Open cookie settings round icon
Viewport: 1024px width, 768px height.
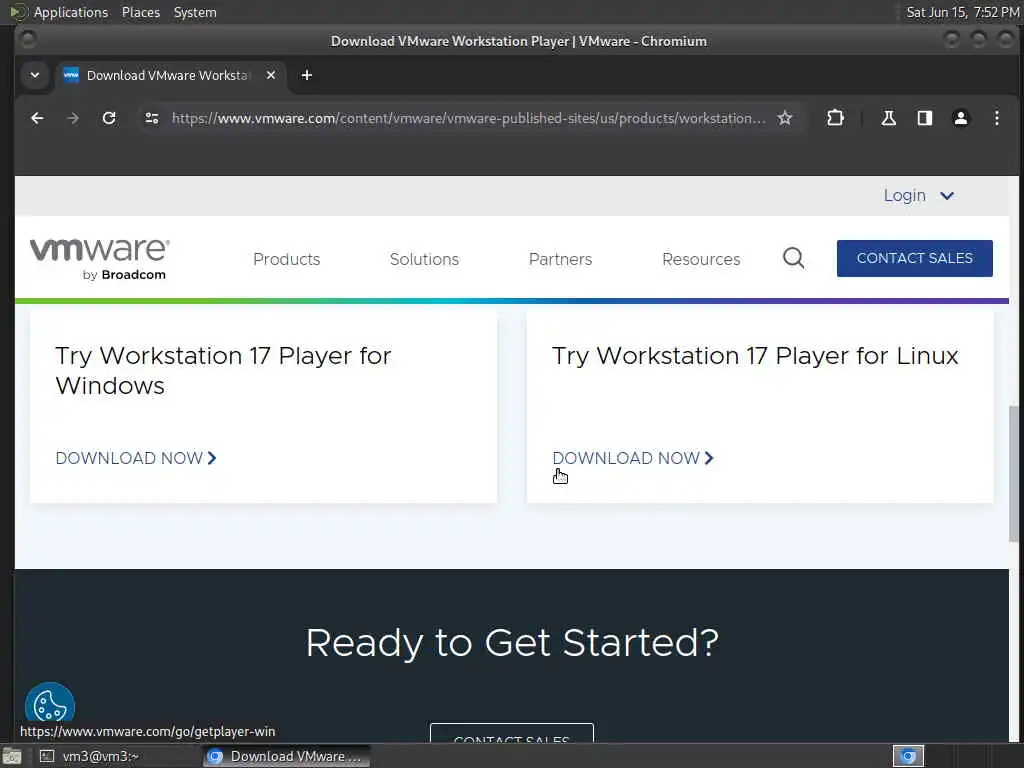[50, 705]
